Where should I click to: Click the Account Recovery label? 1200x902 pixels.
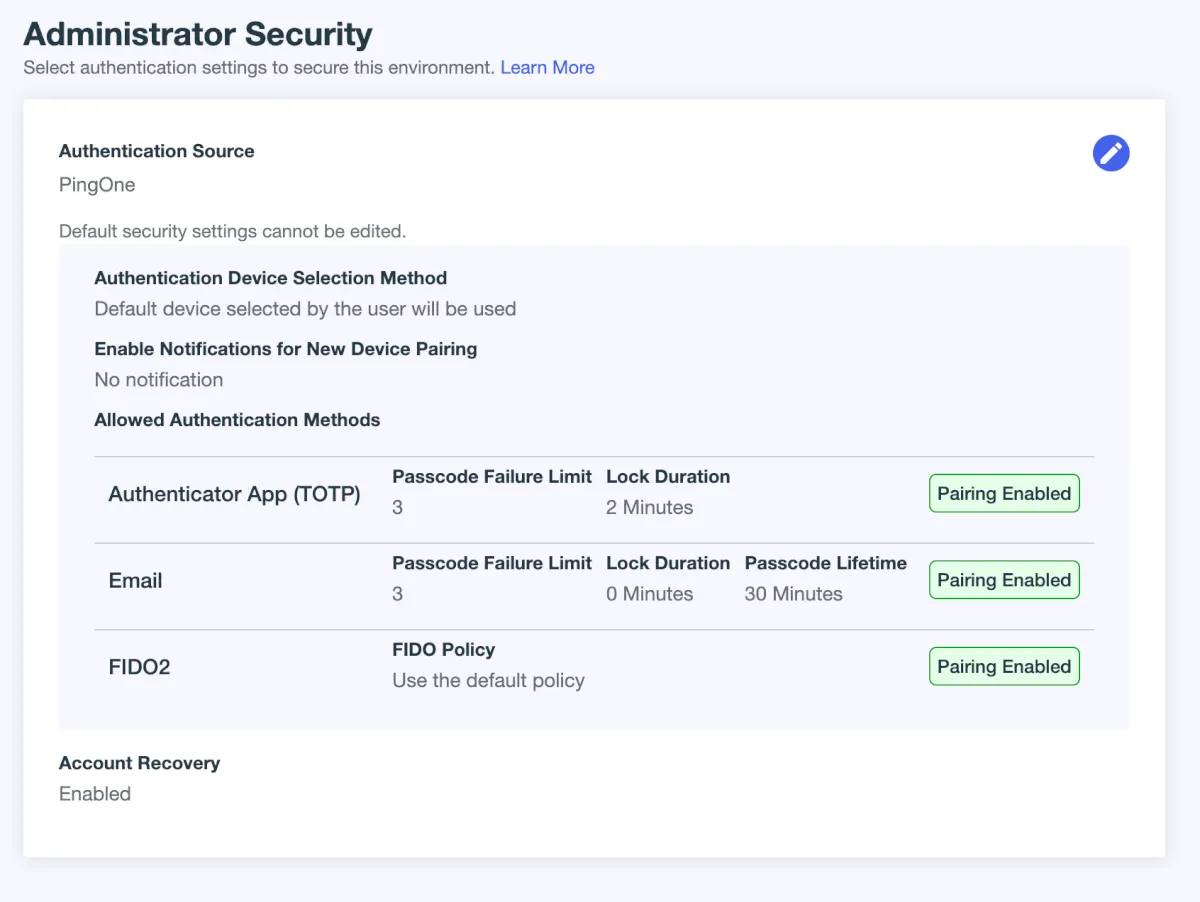[139, 763]
